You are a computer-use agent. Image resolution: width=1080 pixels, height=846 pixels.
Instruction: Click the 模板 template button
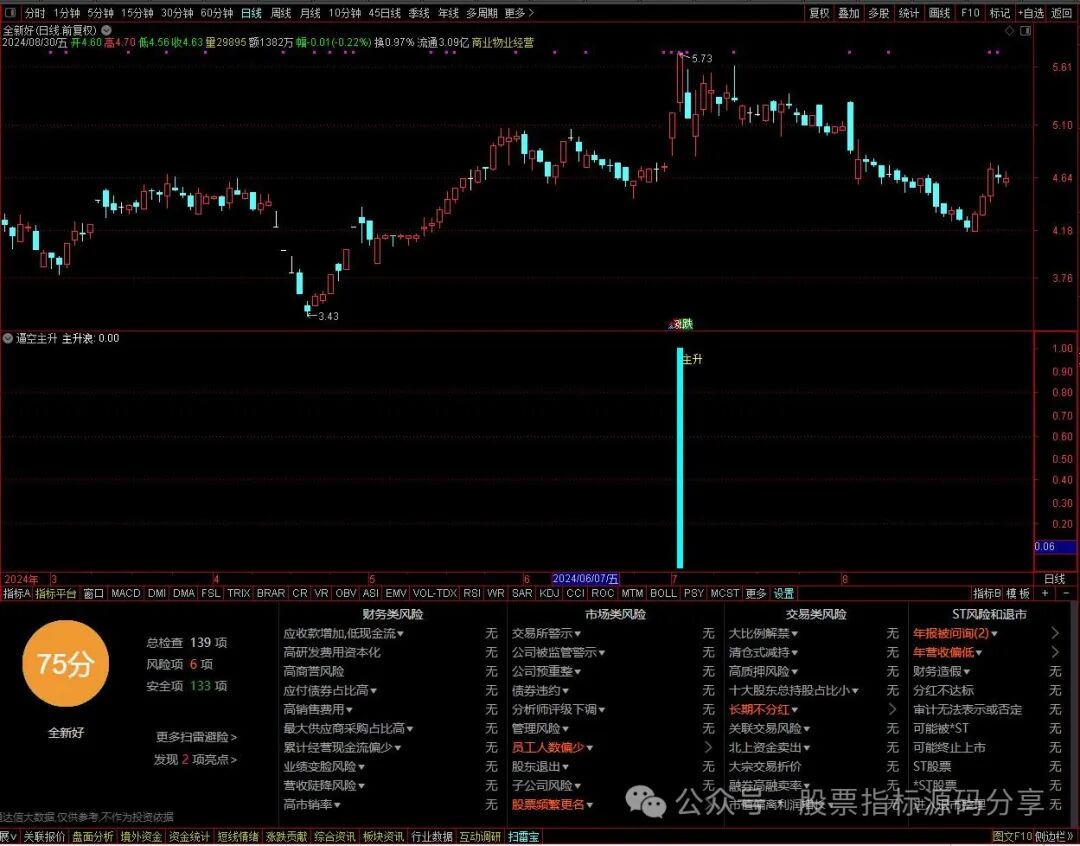[x=1018, y=593]
